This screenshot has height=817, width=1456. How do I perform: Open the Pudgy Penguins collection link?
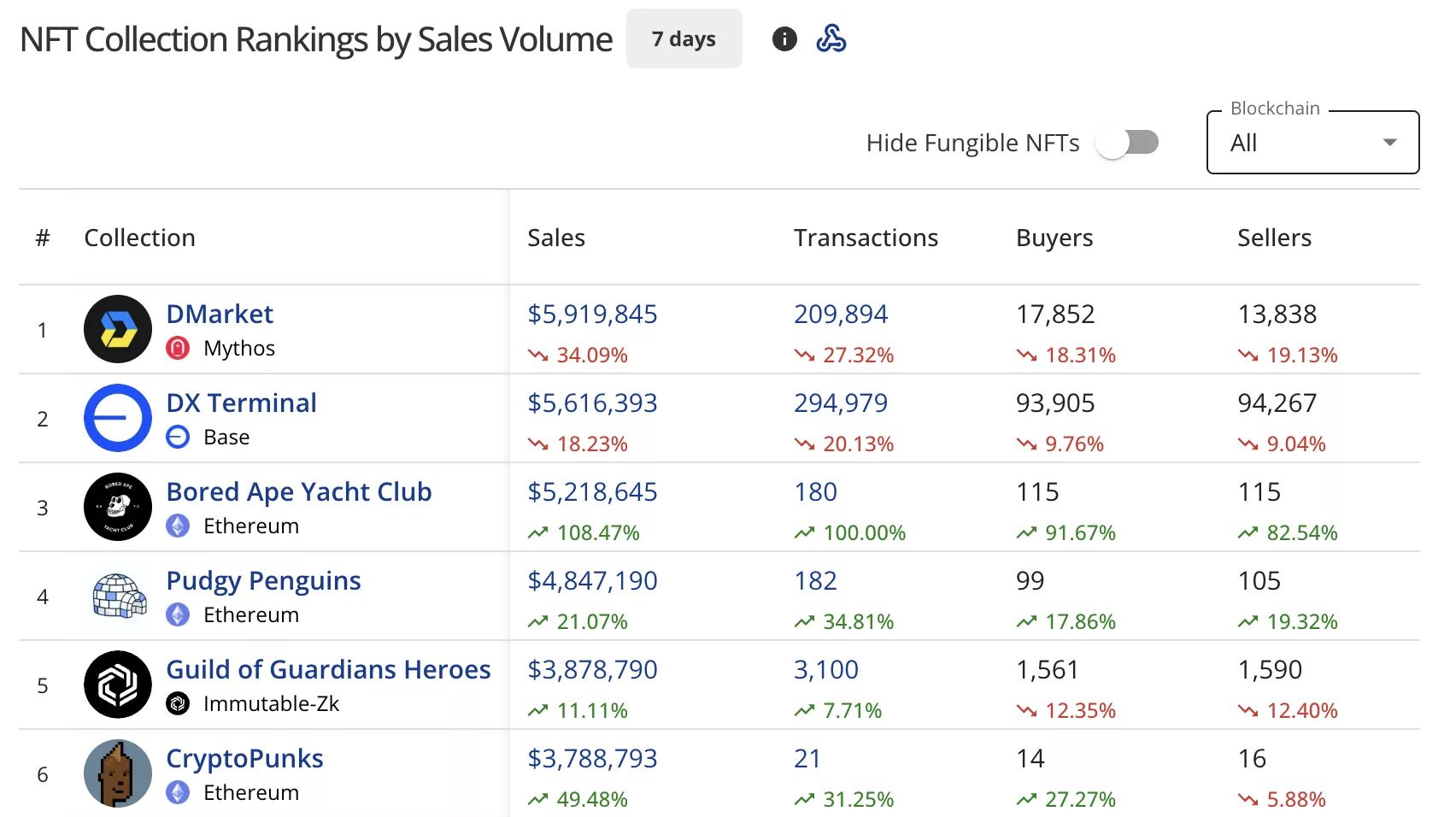[263, 581]
